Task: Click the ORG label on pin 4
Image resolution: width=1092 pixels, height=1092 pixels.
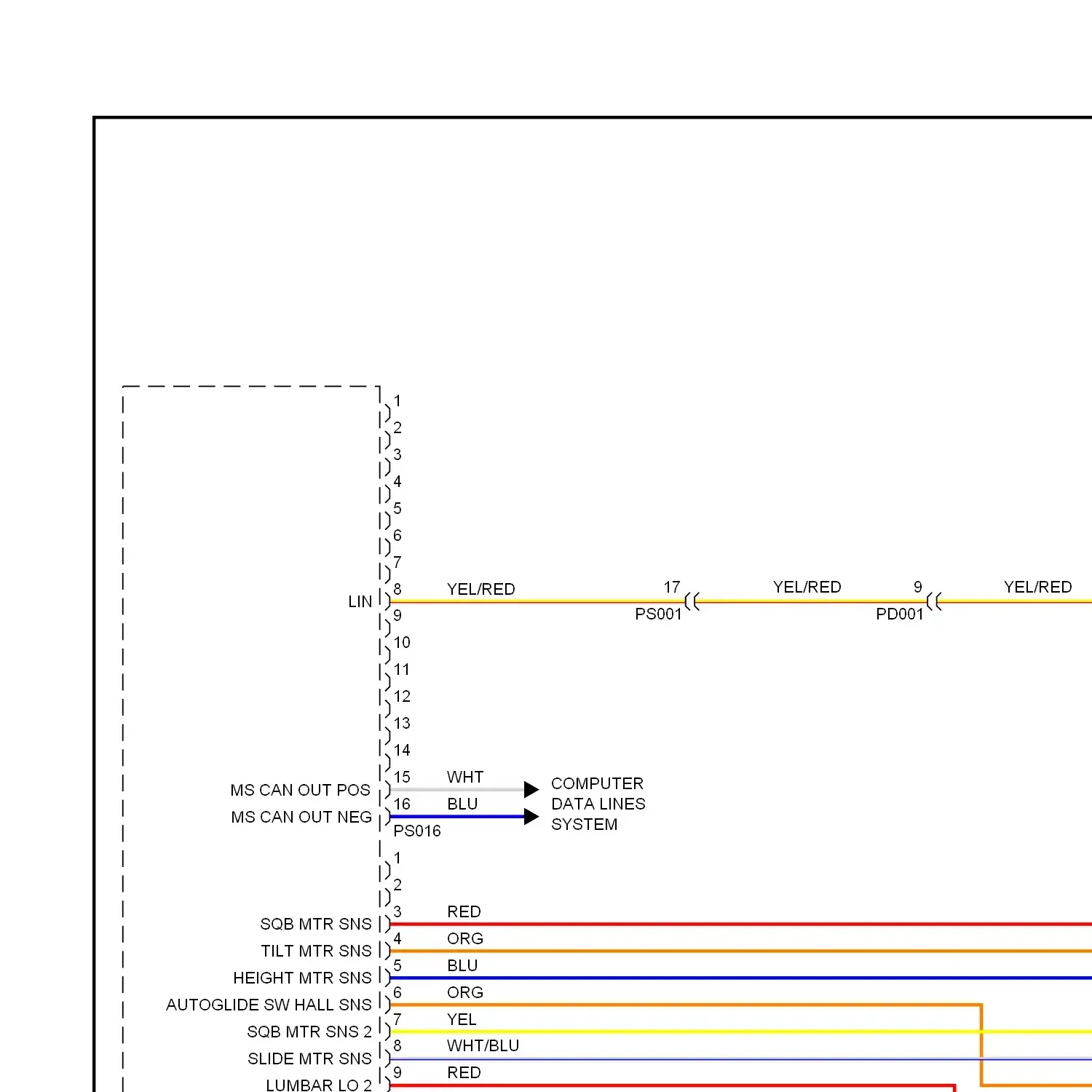Action: pyautogui.click(x=465, y=938)
